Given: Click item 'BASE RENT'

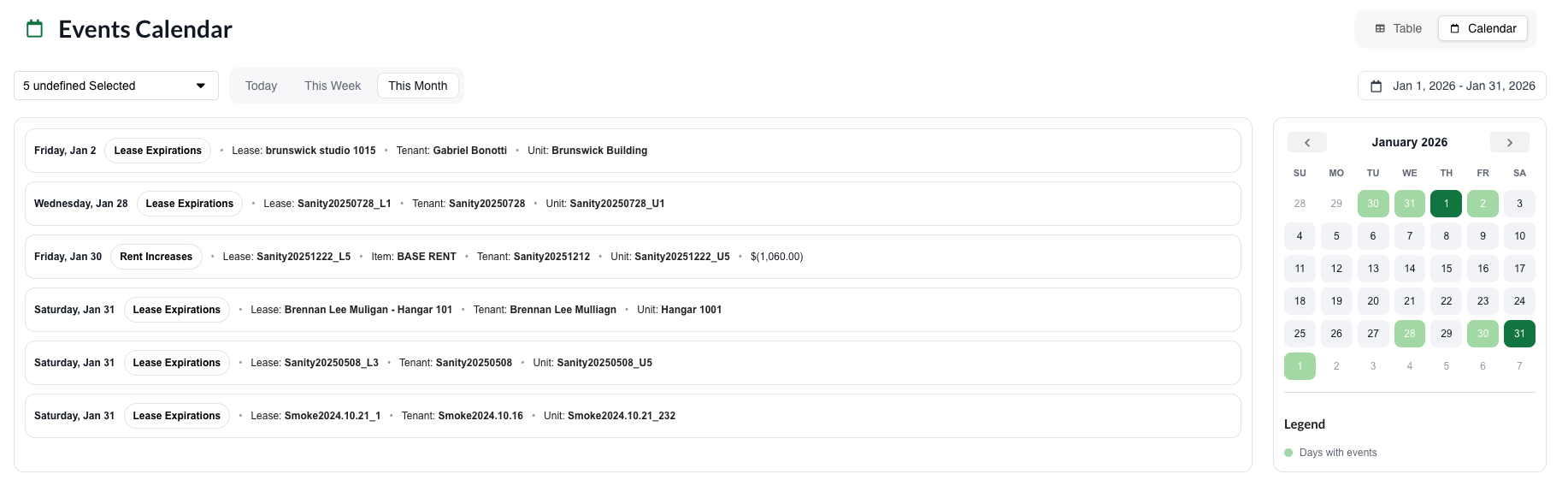Looking at the screenshot, I should (427, 257).
